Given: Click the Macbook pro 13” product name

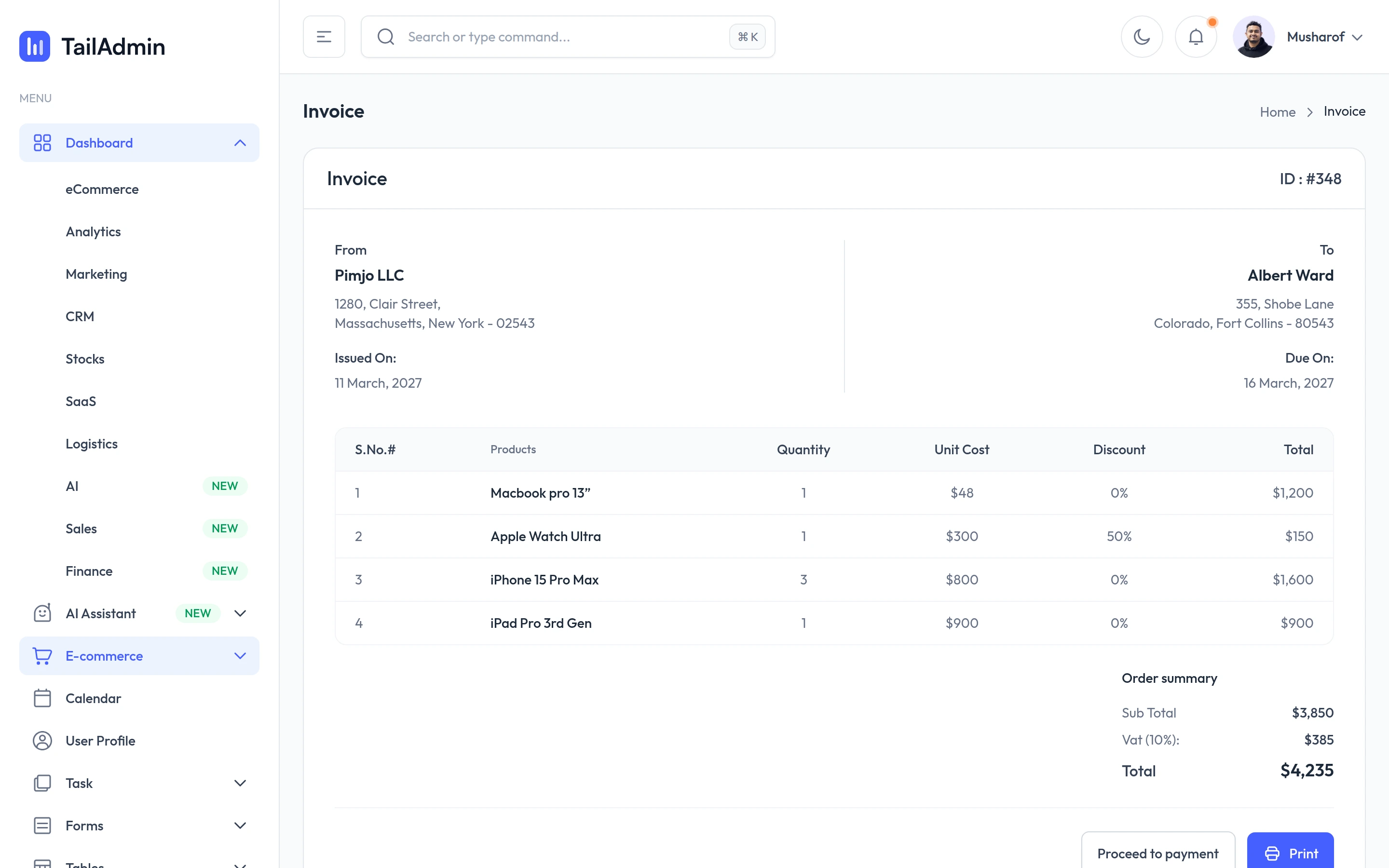Looking at the screenshot, I should [540, 493].
